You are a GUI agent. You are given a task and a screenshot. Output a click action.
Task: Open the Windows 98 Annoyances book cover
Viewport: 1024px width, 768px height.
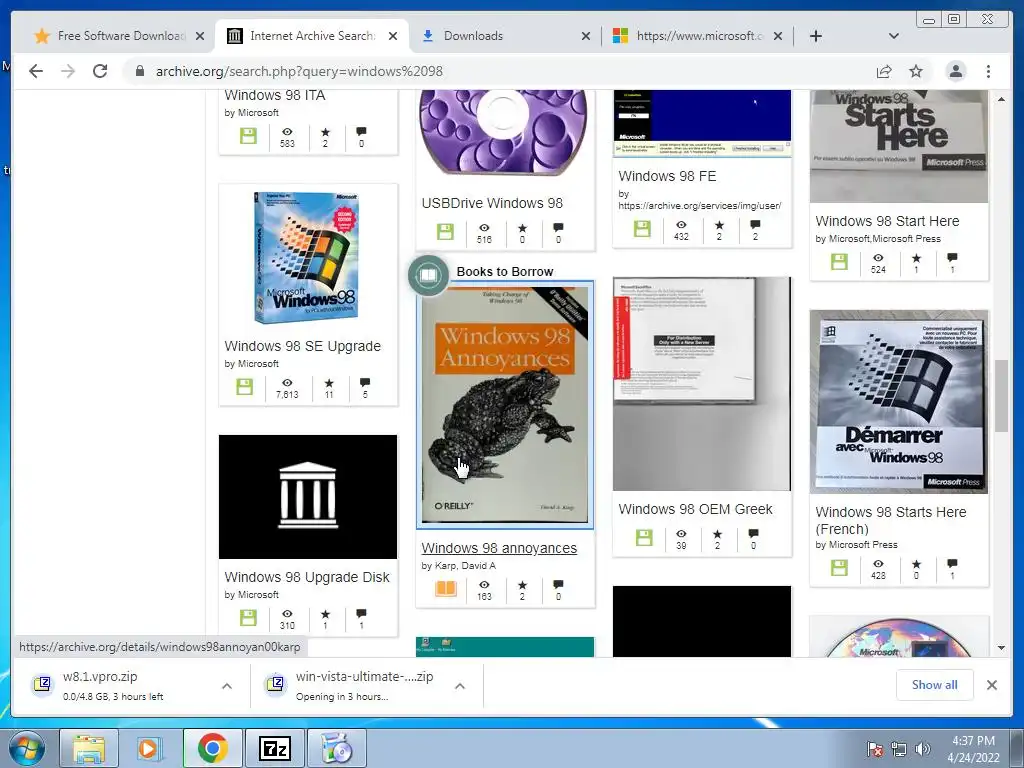(x=505, y=405)
